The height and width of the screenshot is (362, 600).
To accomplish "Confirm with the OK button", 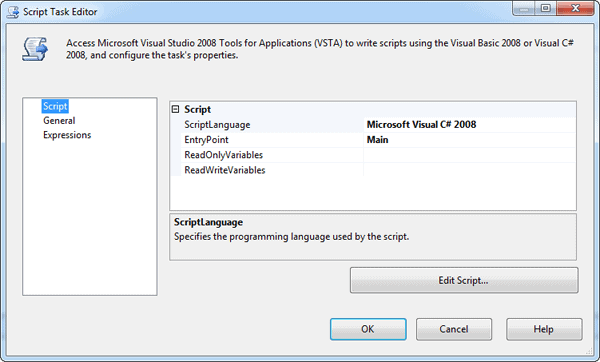I will [x=368, y=329].
